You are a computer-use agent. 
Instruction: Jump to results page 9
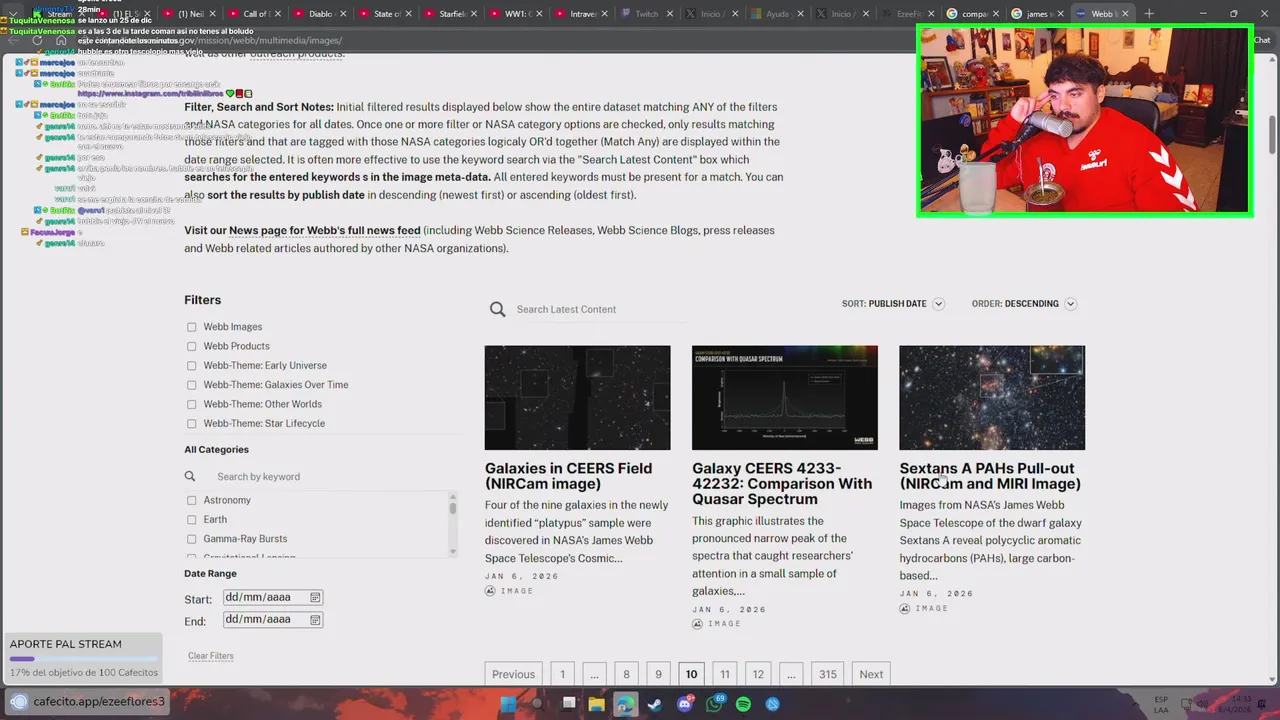coord(658,674)
